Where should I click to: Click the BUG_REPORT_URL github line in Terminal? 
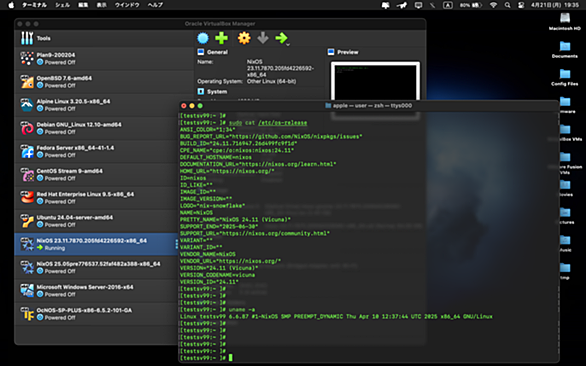click(271, 136)
